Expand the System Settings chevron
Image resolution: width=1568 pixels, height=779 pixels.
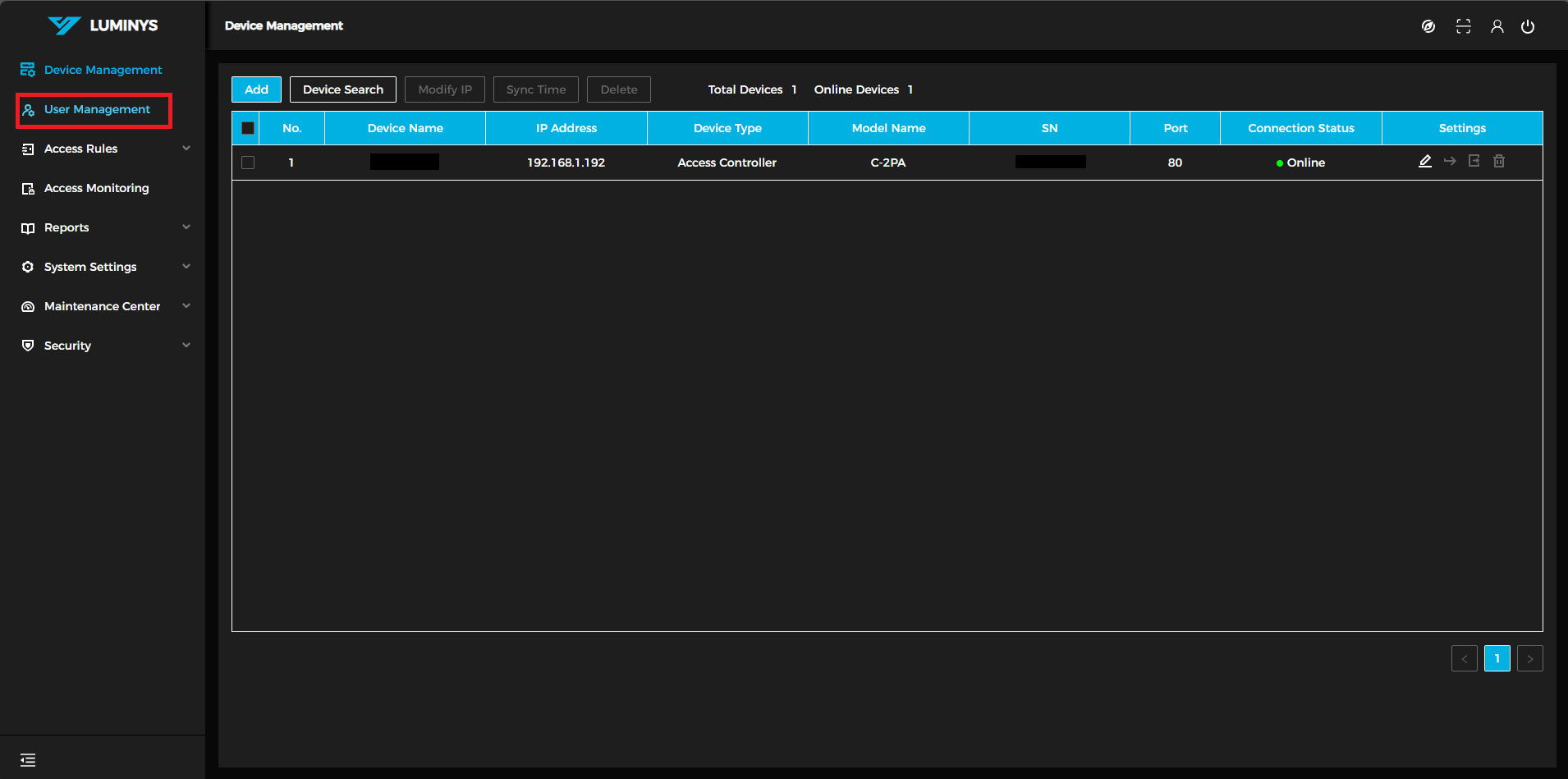pos(186,267)
